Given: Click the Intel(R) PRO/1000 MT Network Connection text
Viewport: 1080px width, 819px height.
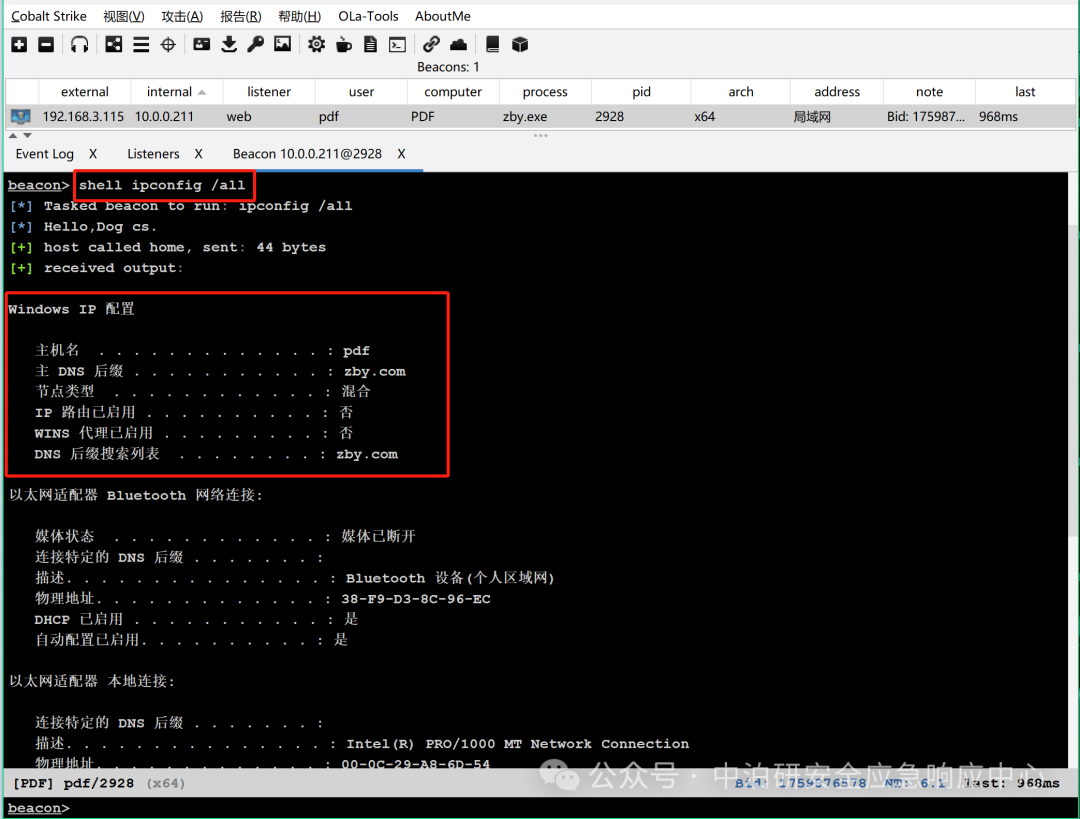Looking at the screenshot, I should pos(517,744).
